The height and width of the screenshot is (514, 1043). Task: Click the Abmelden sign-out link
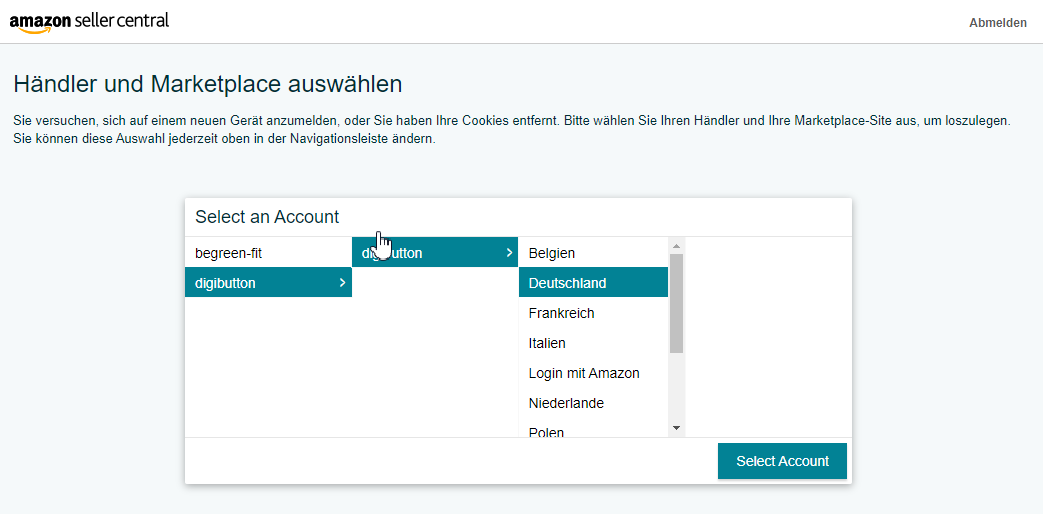pos(998,23)
